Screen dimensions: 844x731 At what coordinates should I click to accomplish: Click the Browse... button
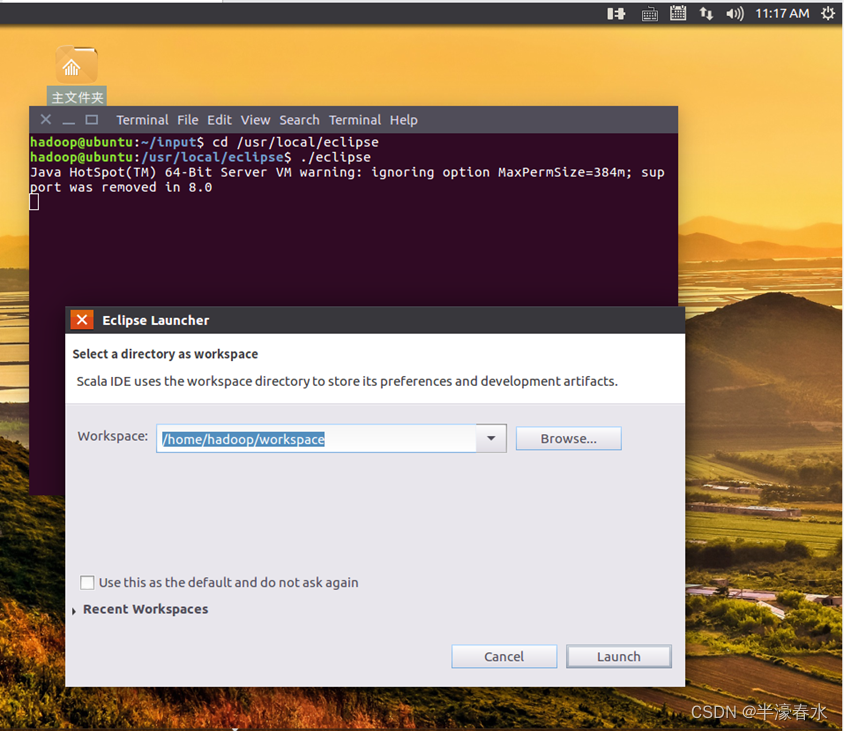point(568,438)
